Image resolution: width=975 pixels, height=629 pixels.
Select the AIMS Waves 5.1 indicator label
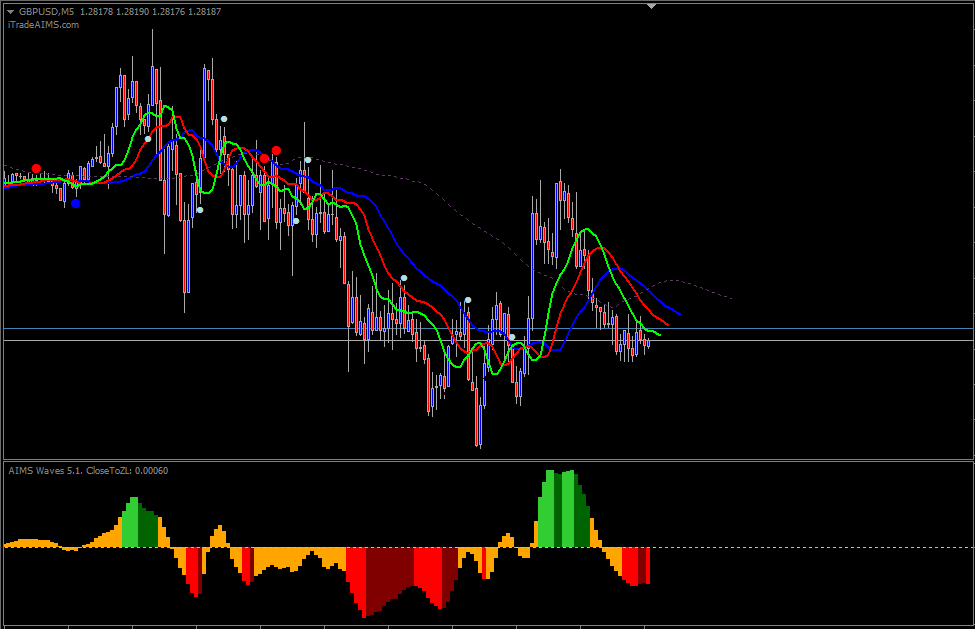pyautogui.click(x=88, y=471)
